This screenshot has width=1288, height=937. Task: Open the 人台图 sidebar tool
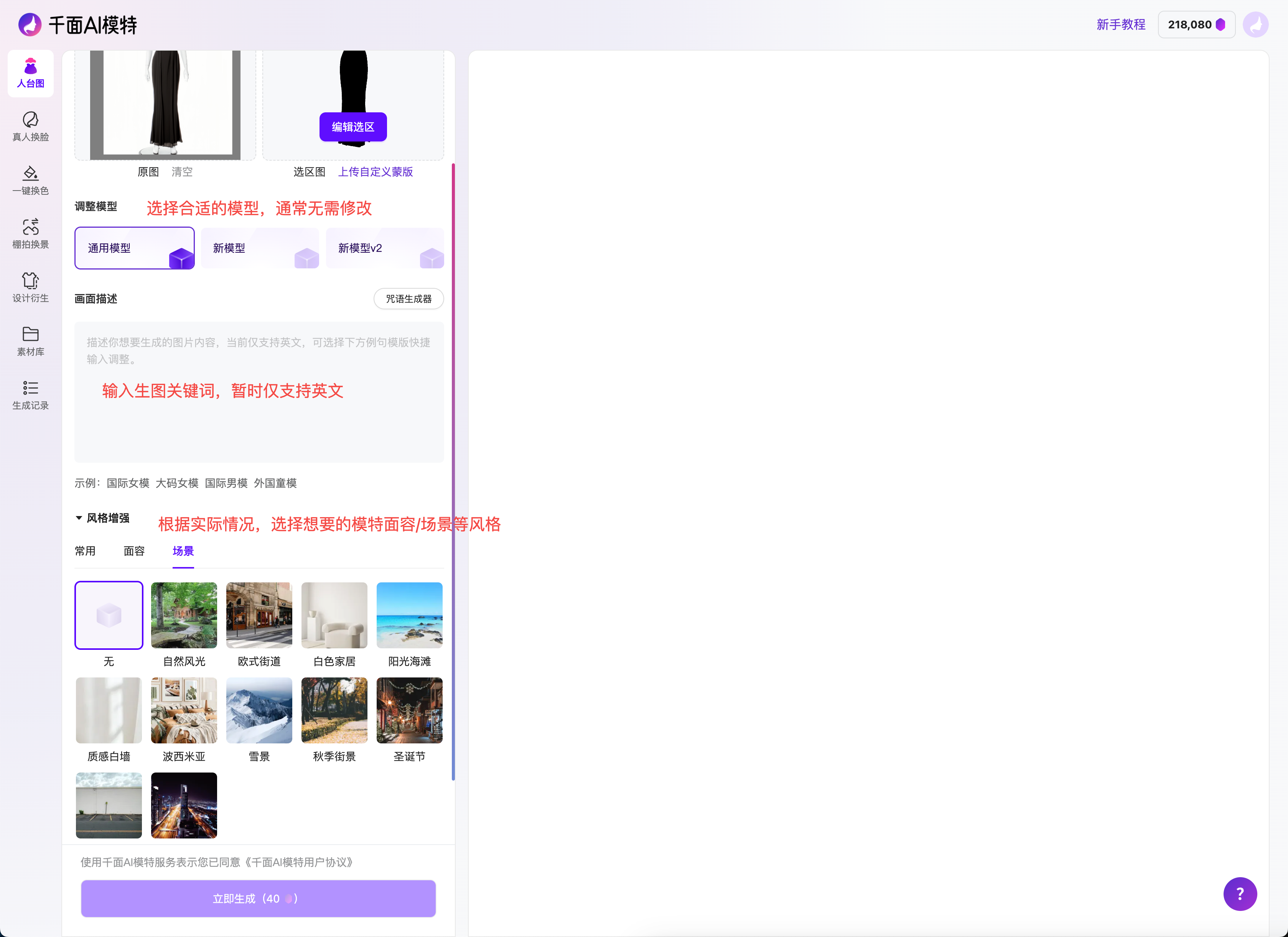tap(31, 73)
